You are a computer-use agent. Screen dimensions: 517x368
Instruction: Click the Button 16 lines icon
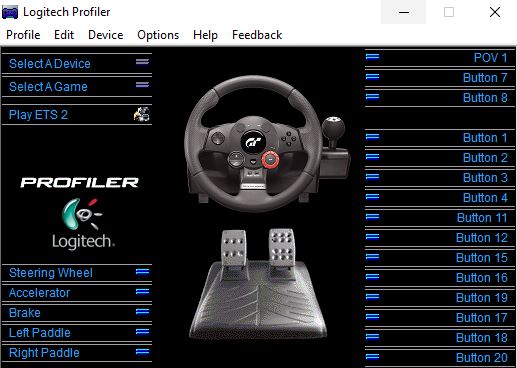(x=372, y=277)
